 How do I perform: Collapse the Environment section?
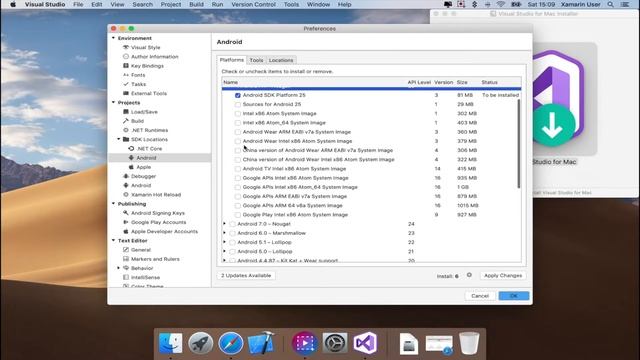tap(113, 38)
